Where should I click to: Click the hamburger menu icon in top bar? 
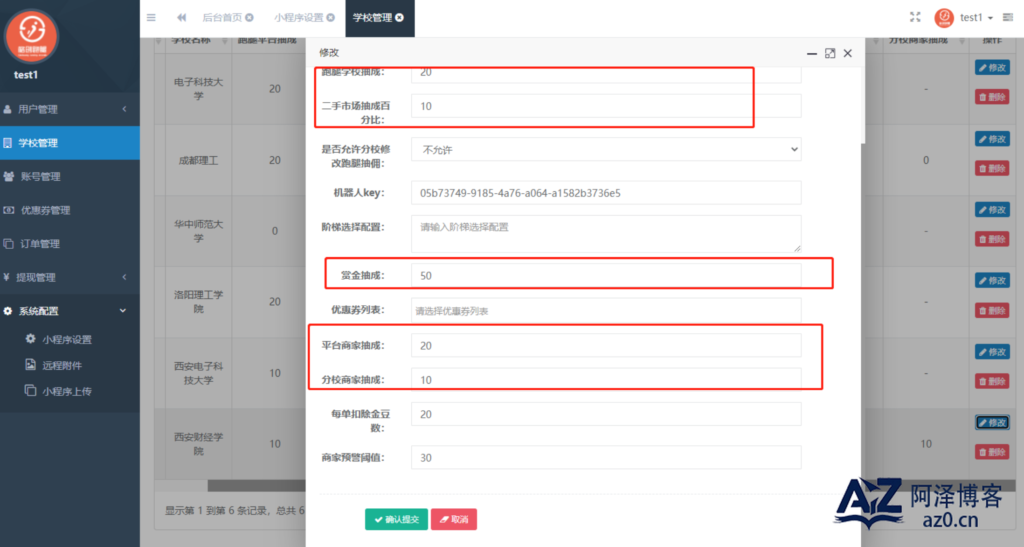pos(151,17)
